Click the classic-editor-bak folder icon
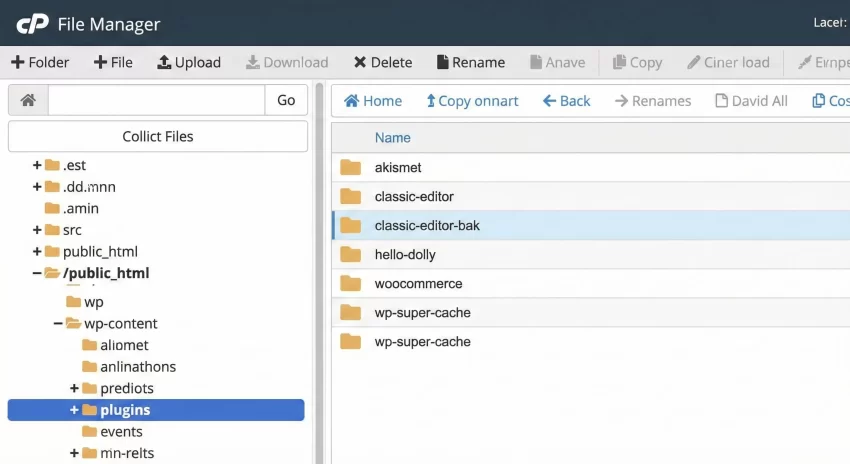 point(351,225)
